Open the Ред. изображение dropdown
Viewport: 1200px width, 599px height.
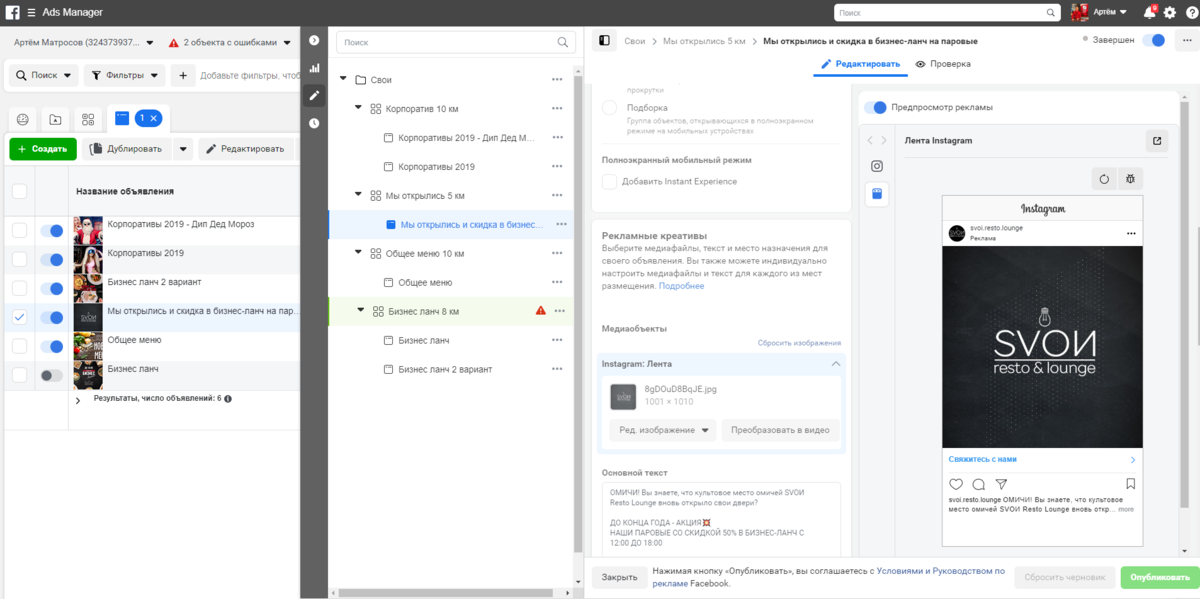tap(661, 430)
